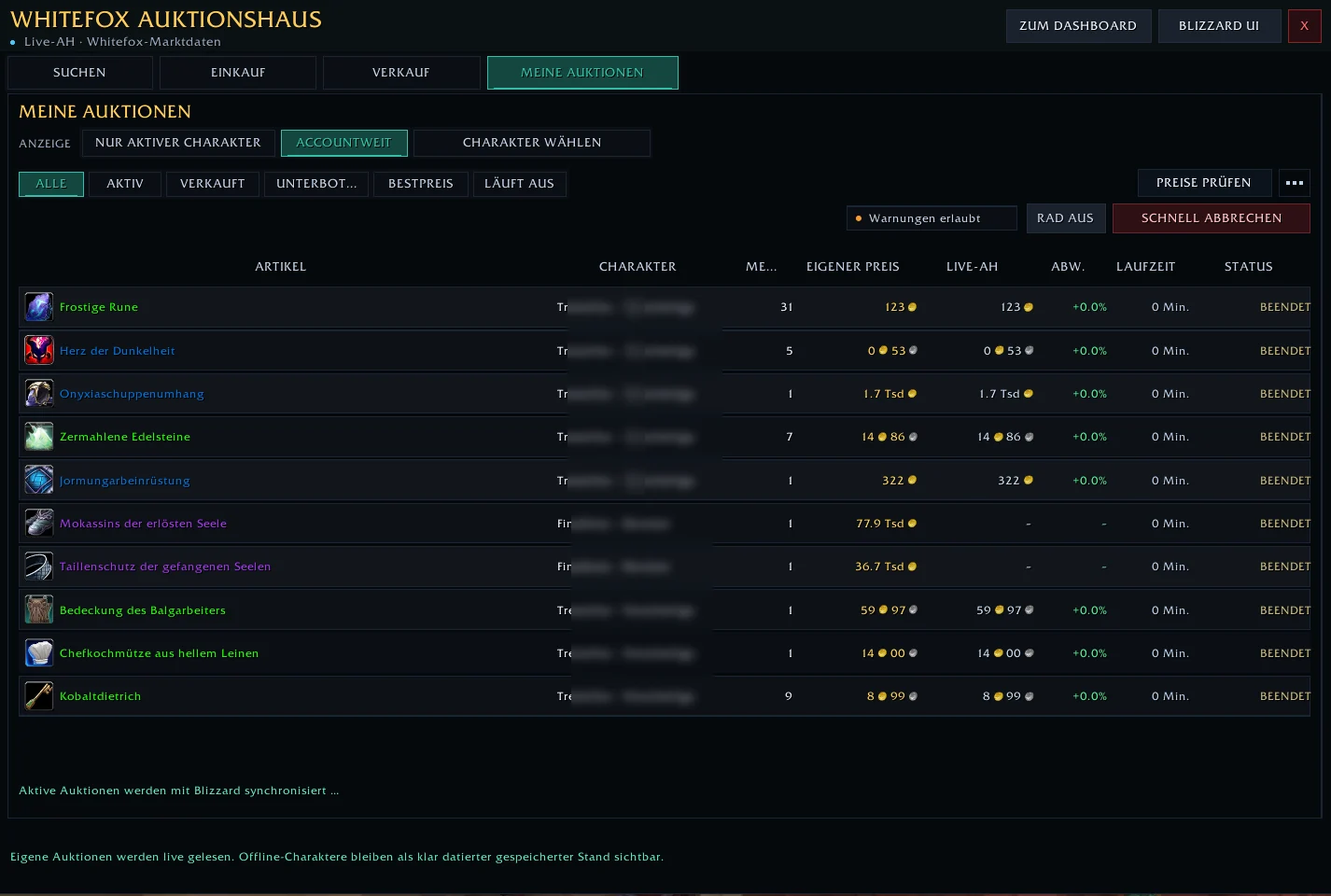Screen dimensions: 1331x896
Task: Click the Chefkochmütze aus hellem Leinen icon
Action: click(x=39, y=653)
